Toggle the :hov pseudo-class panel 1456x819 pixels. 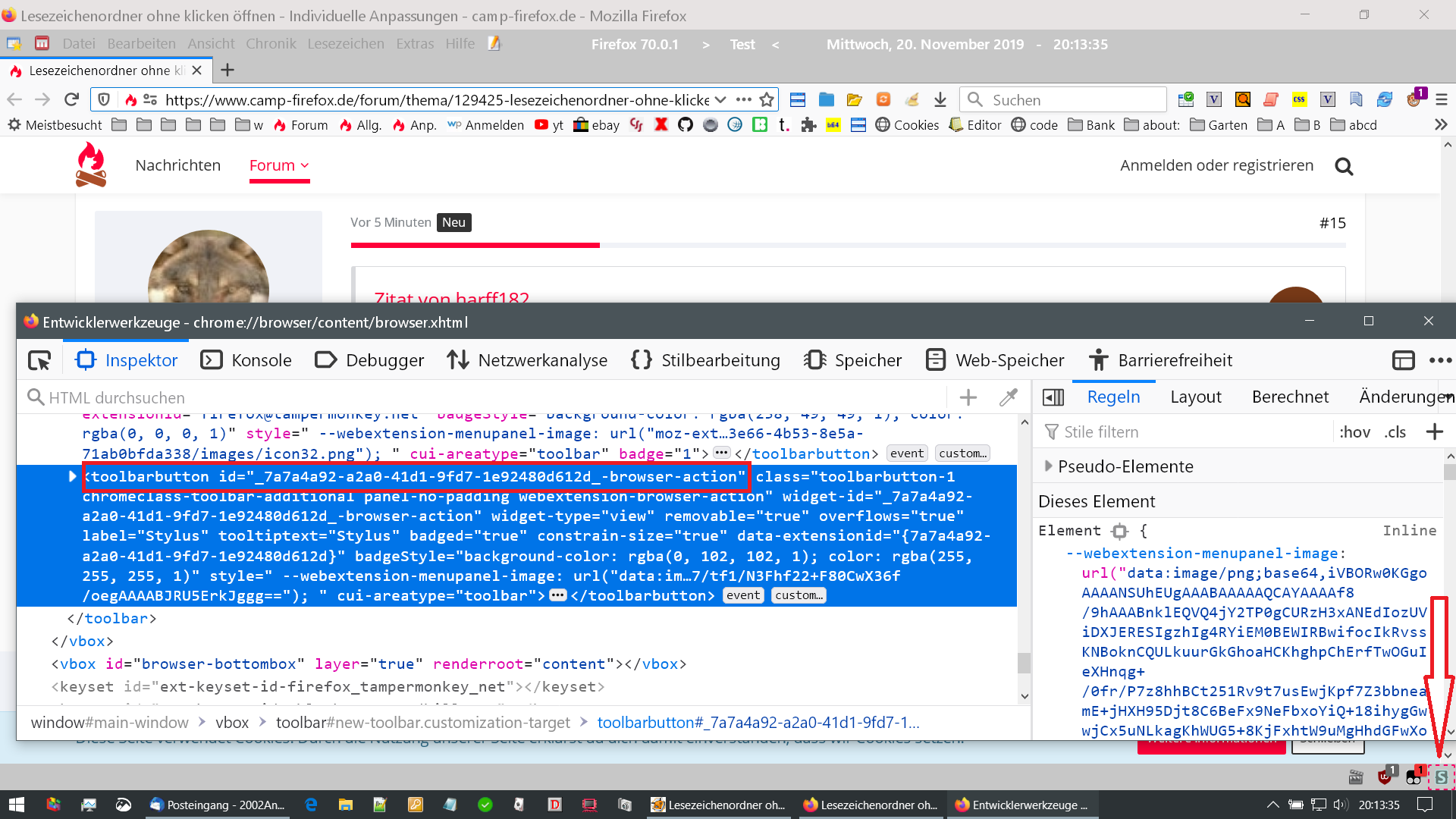(1354, 432)
